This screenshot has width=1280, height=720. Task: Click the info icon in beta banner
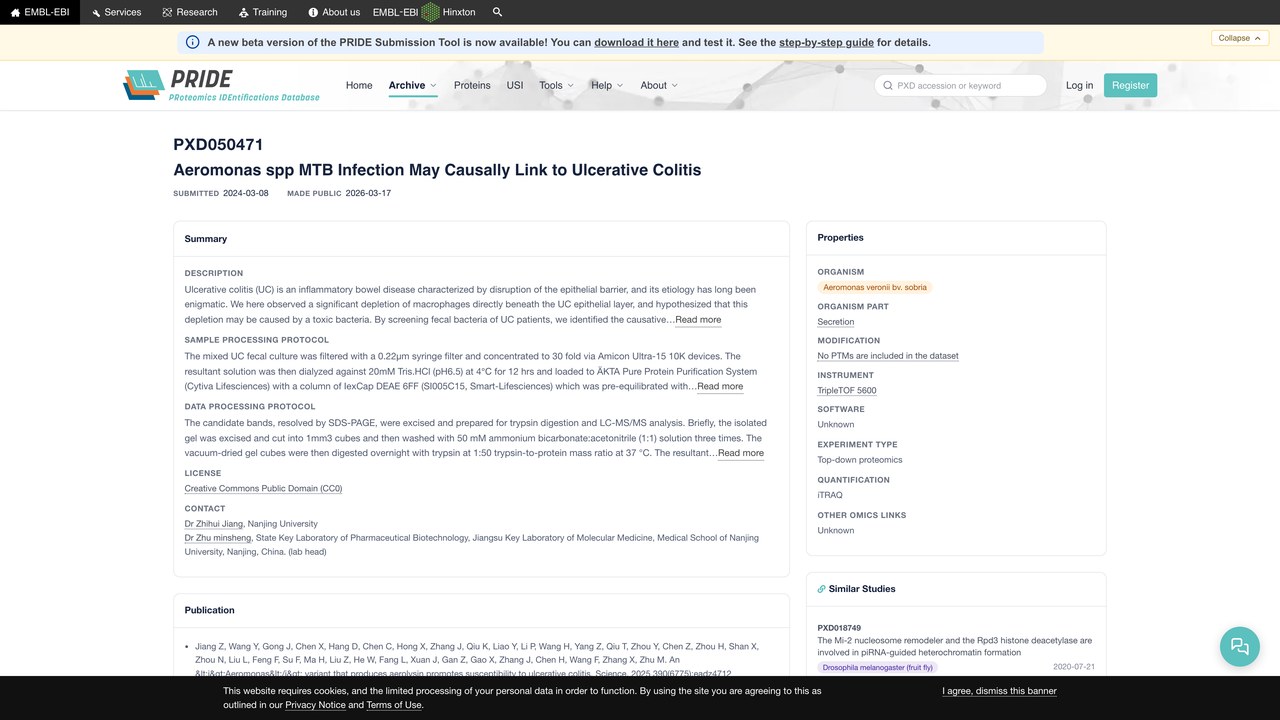click(x=193, y=42)
